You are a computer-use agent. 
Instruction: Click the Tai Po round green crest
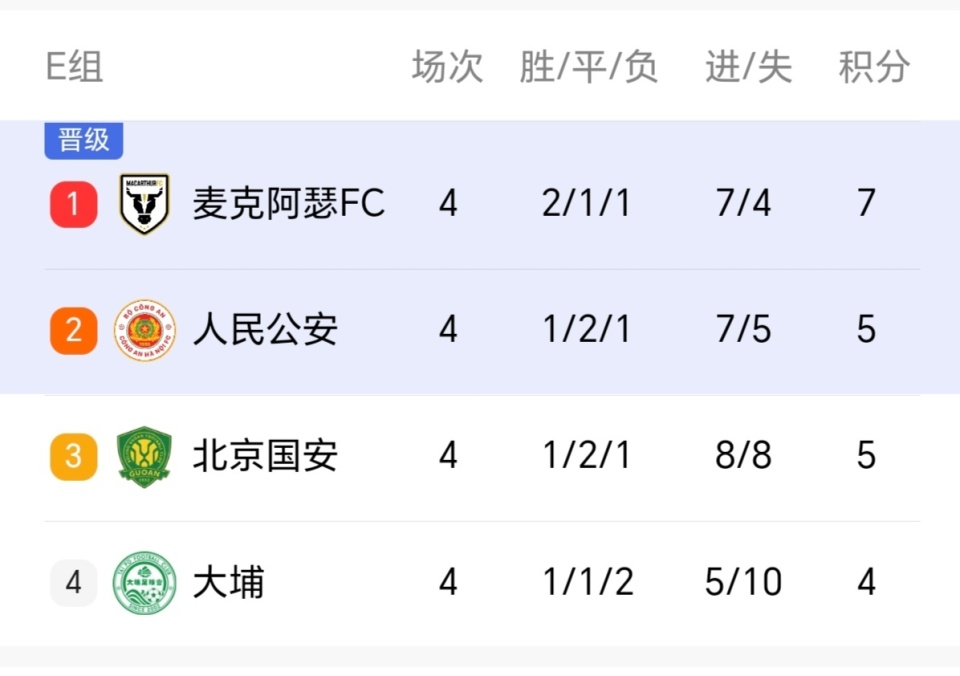click(x=144, y=582)
